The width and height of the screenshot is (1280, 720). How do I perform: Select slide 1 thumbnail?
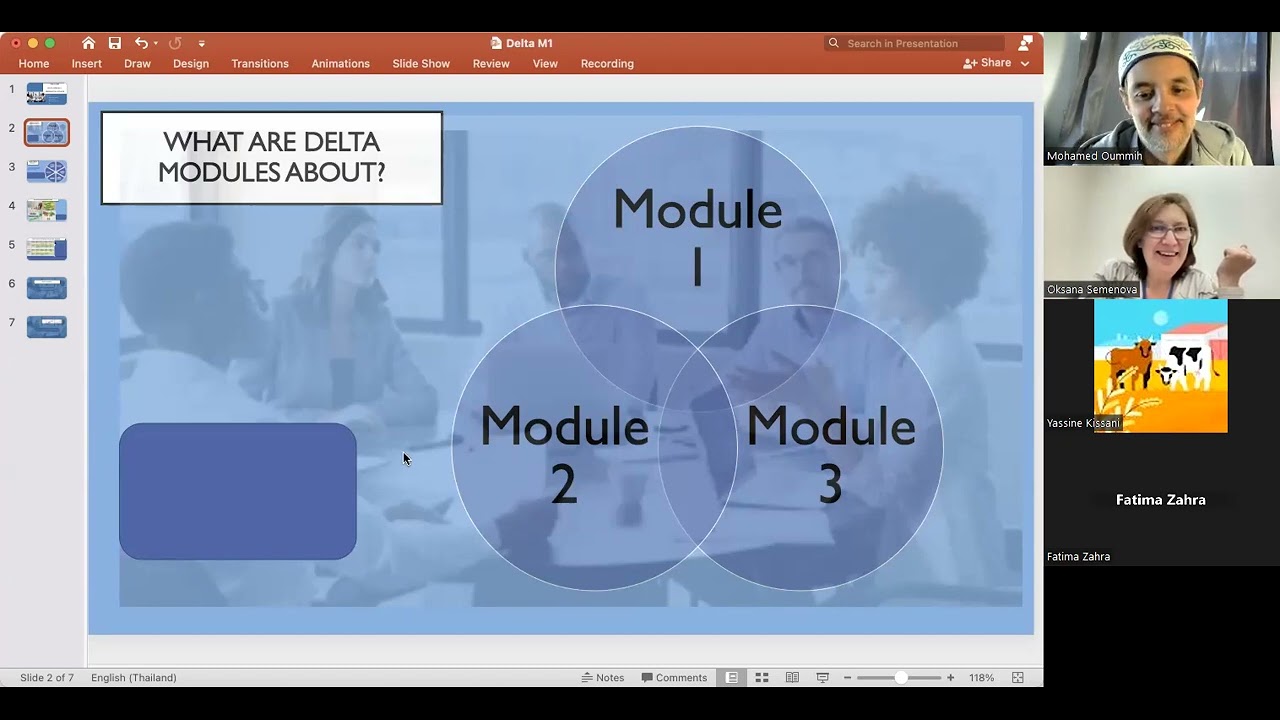47,94
